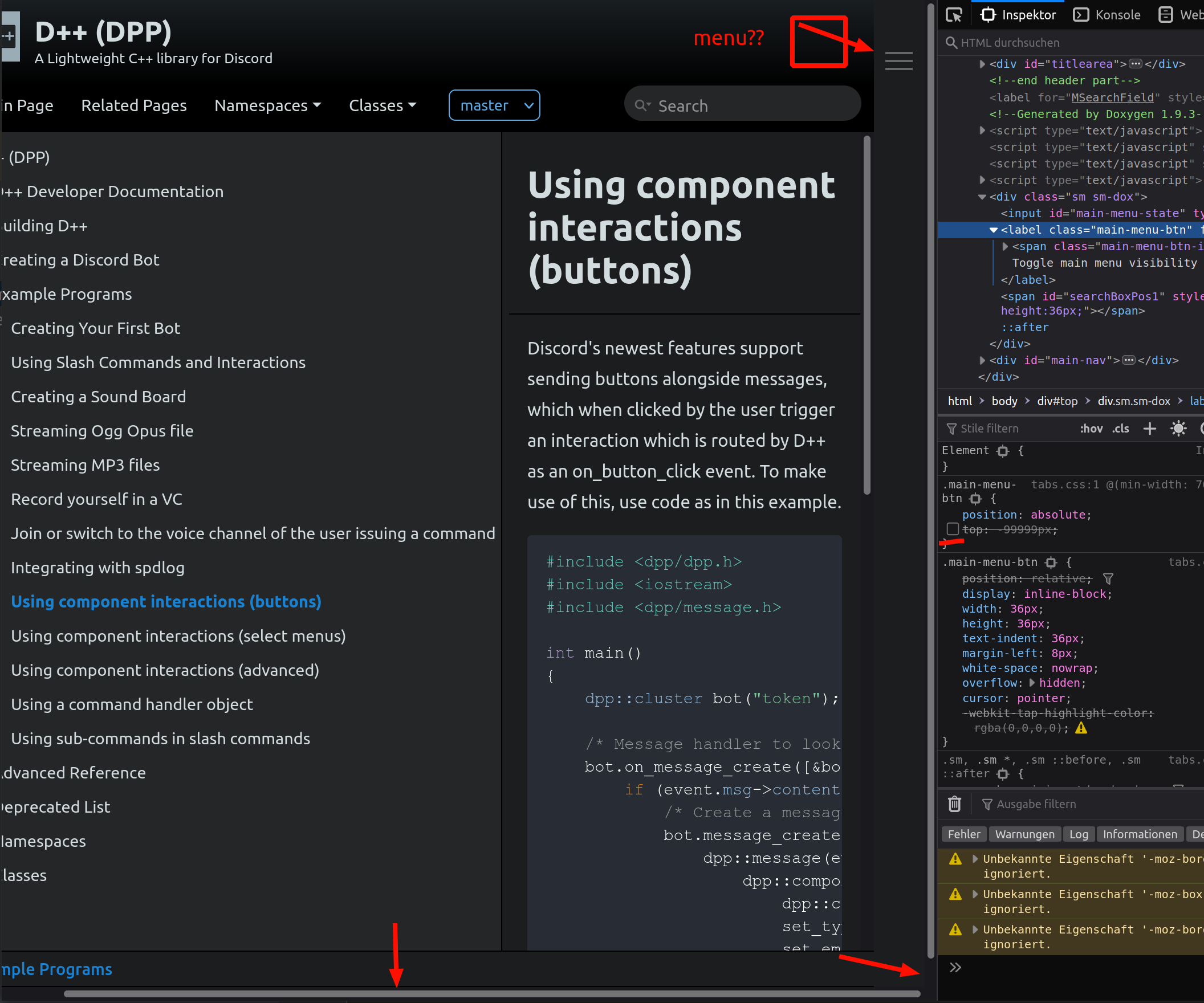
Task: Open Using component interactions (select menus) link
Action: point(178,636)
